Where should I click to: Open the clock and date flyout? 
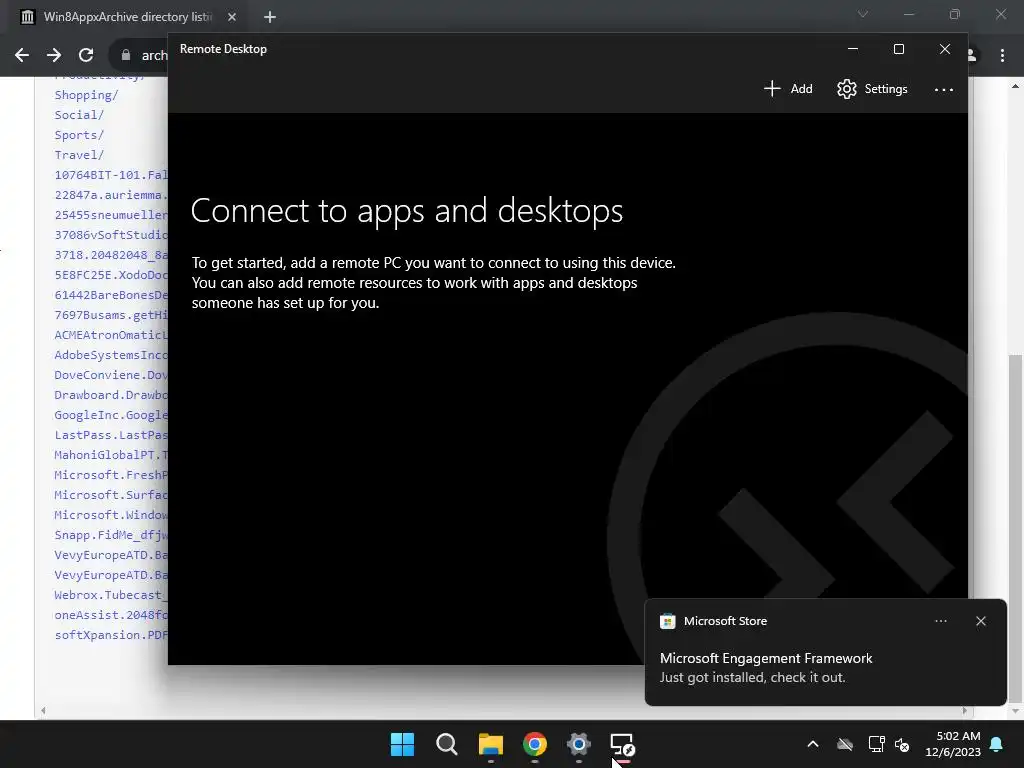tap(953, 744)
